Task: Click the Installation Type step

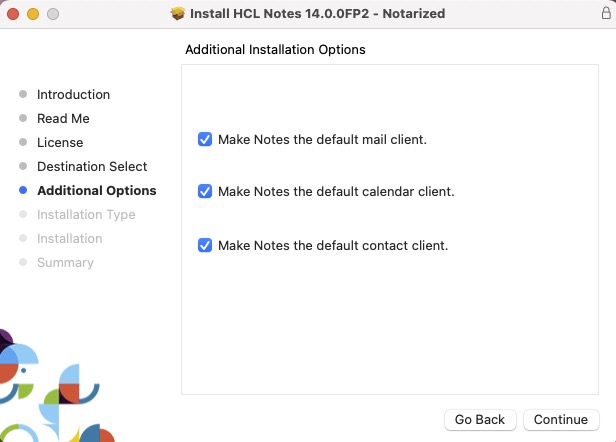Action: (86, 215)
